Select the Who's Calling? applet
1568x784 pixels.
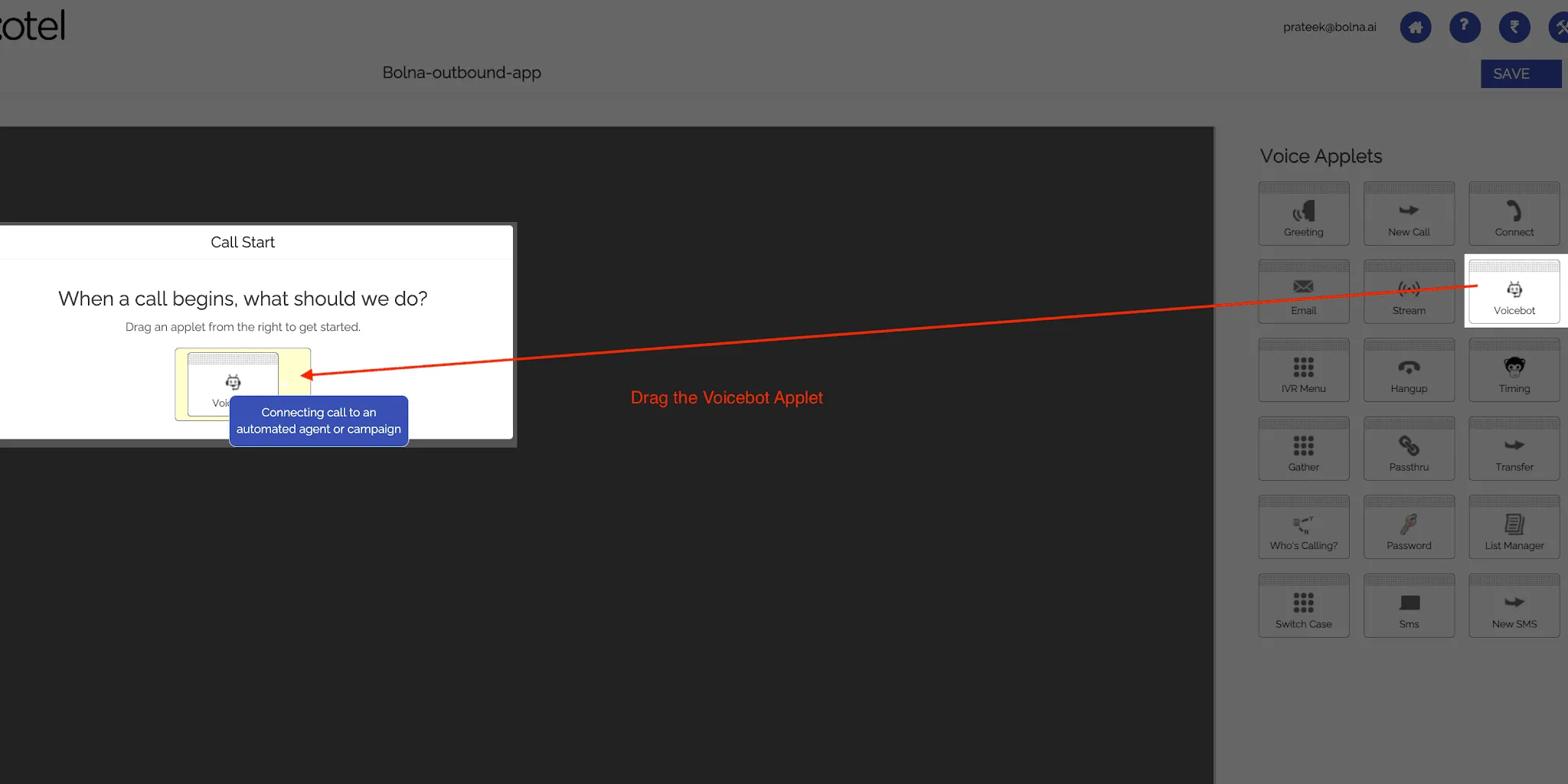(1303, 528)
